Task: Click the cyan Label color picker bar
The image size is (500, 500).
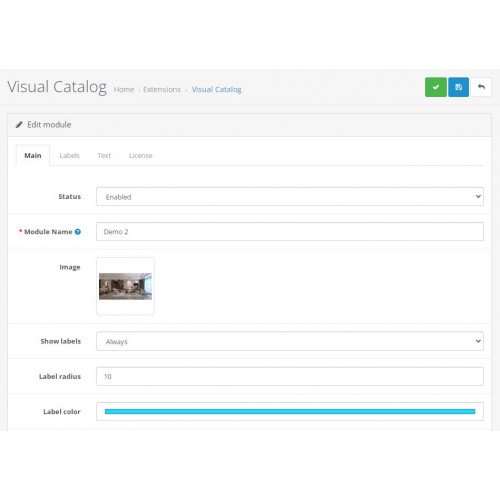Action: [290, 411]
